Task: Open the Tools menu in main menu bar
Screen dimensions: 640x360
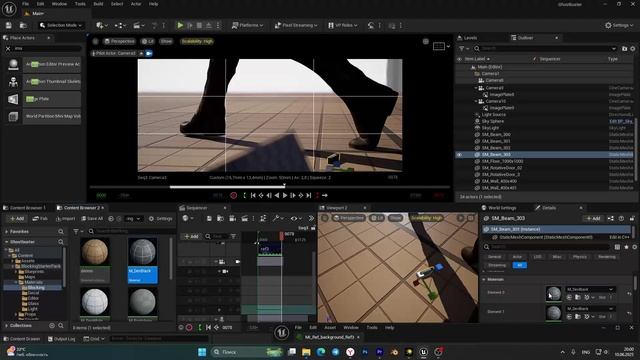Action: coord(80,4)
